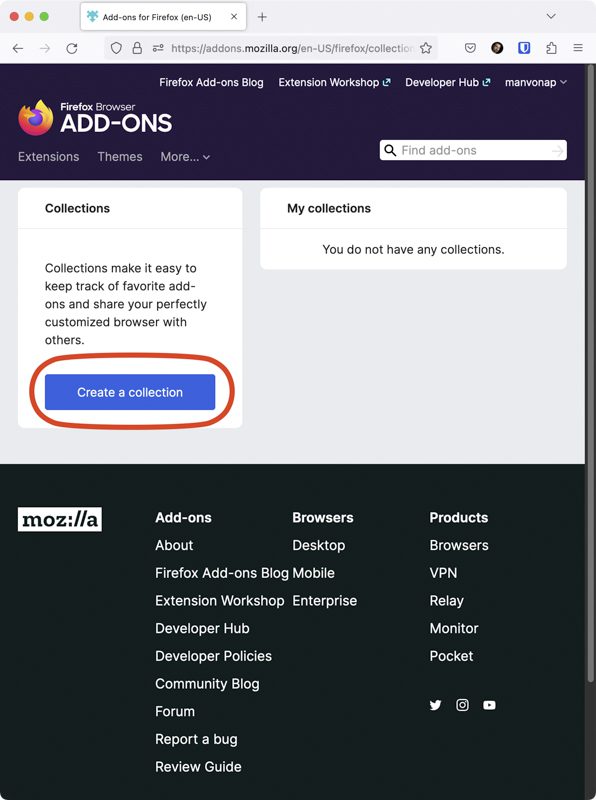
Task: Open the Instagram icon in footer
Action: click(x=462, y=705)
